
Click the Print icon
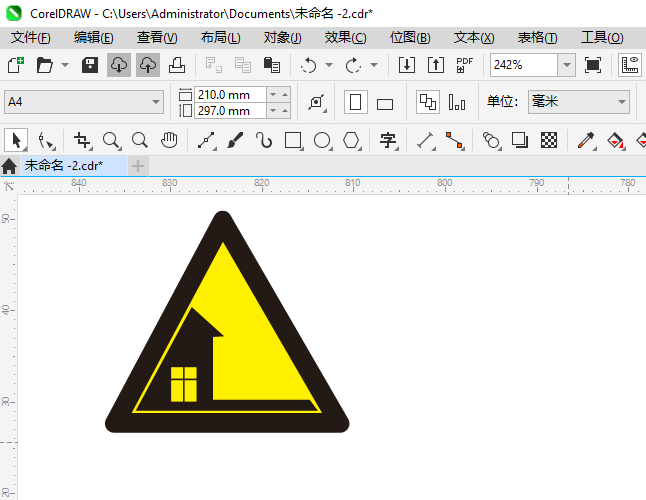(x=177, y=65)
